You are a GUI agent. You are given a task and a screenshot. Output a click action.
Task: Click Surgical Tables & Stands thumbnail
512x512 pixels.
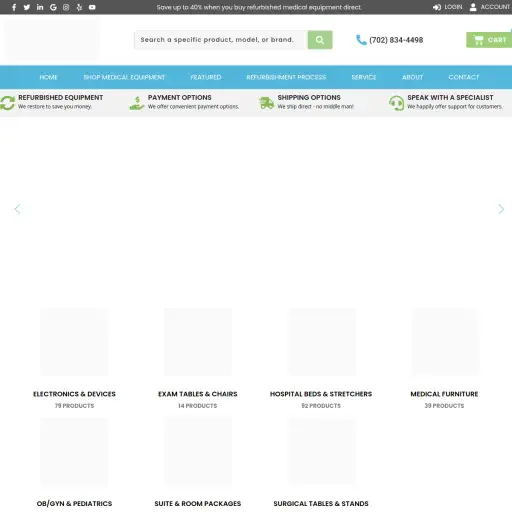tap(322, 451)
